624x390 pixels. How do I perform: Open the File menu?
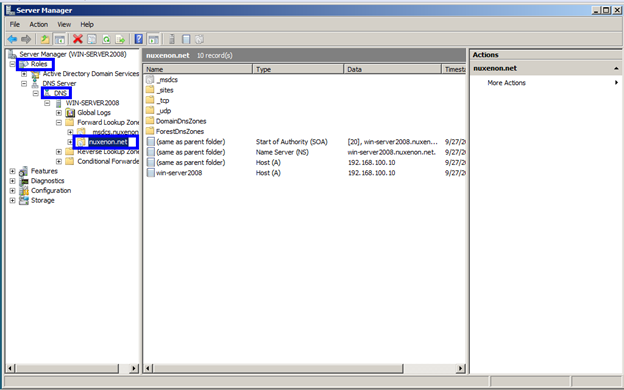15,24
